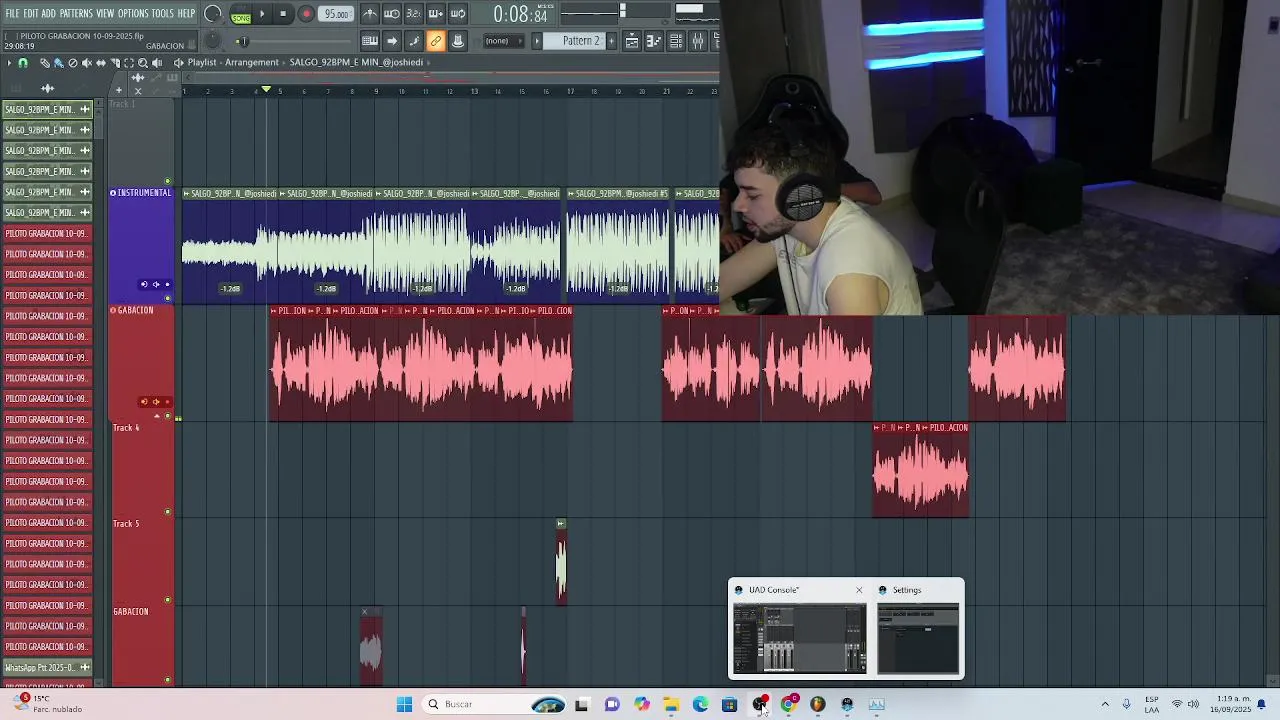Open the VIEW menu
This screenshot has height=720, width=1280.
105,13
